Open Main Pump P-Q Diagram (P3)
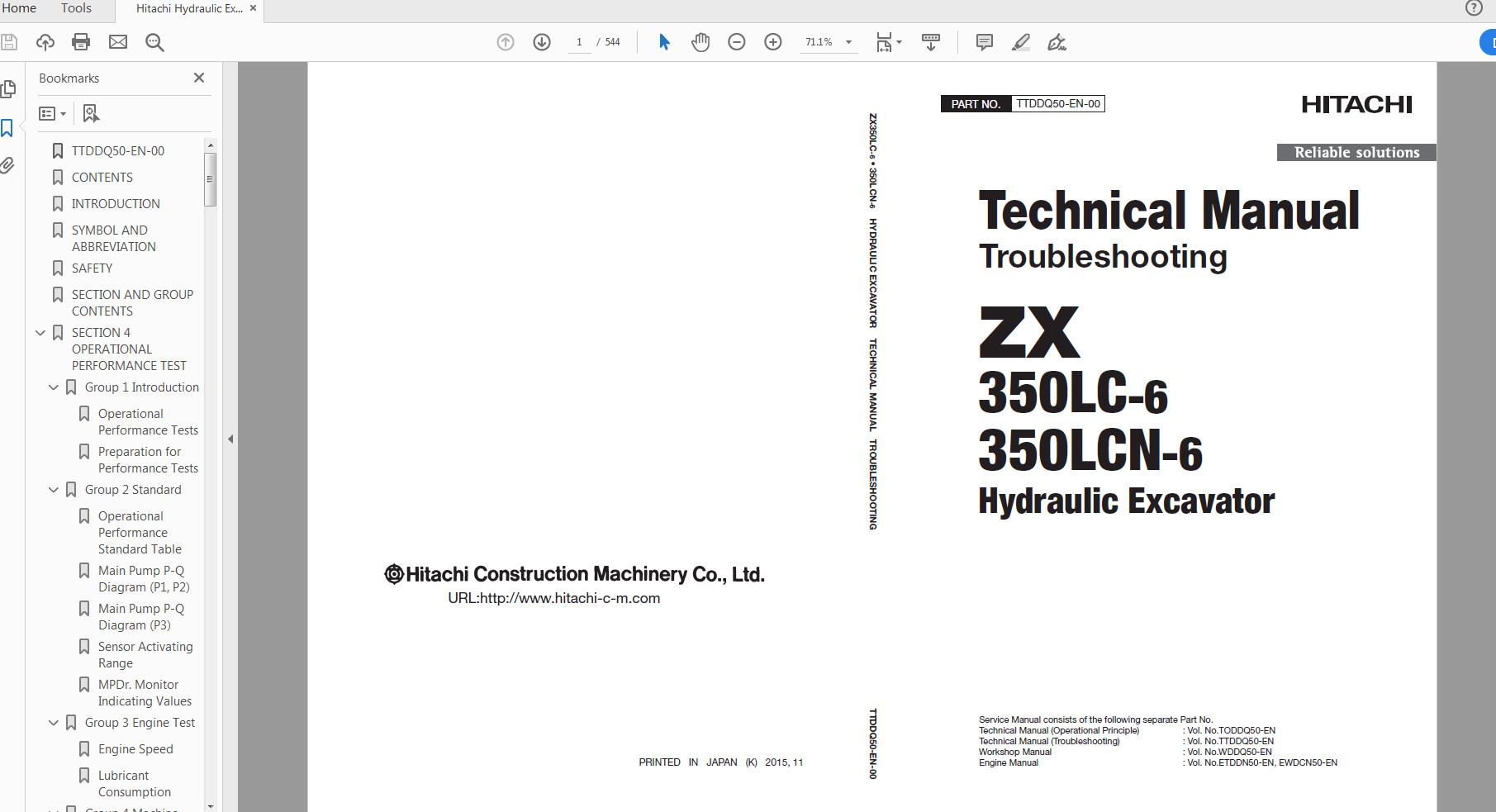The height and width of the screenshot is (812, 1496). [x=141, y=617]
